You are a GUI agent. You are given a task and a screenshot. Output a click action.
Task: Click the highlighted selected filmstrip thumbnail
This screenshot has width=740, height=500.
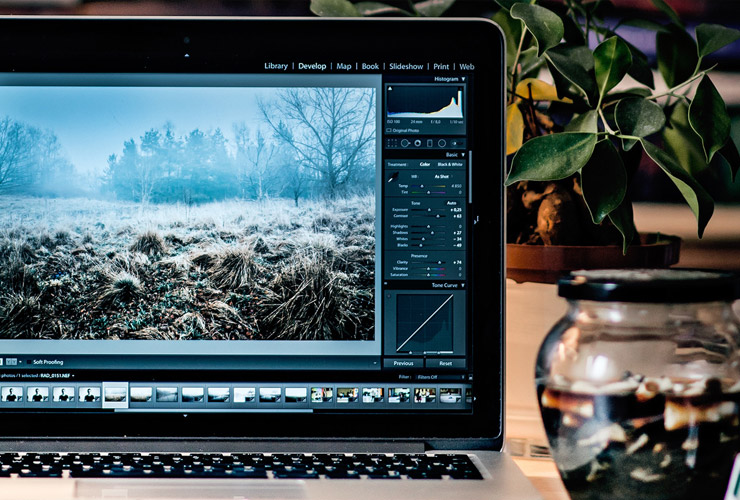(115, 395)
